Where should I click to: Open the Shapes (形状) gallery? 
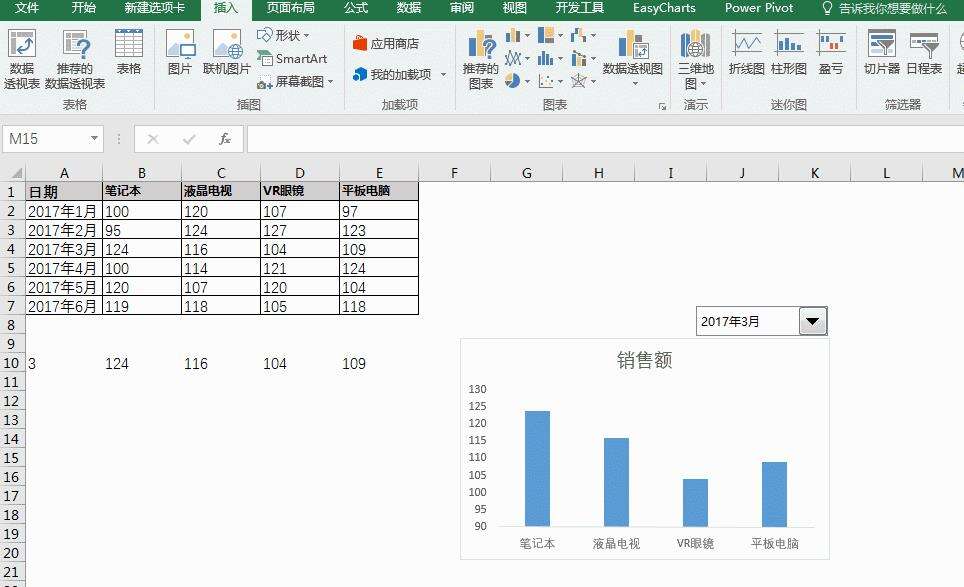pos(283,36)
